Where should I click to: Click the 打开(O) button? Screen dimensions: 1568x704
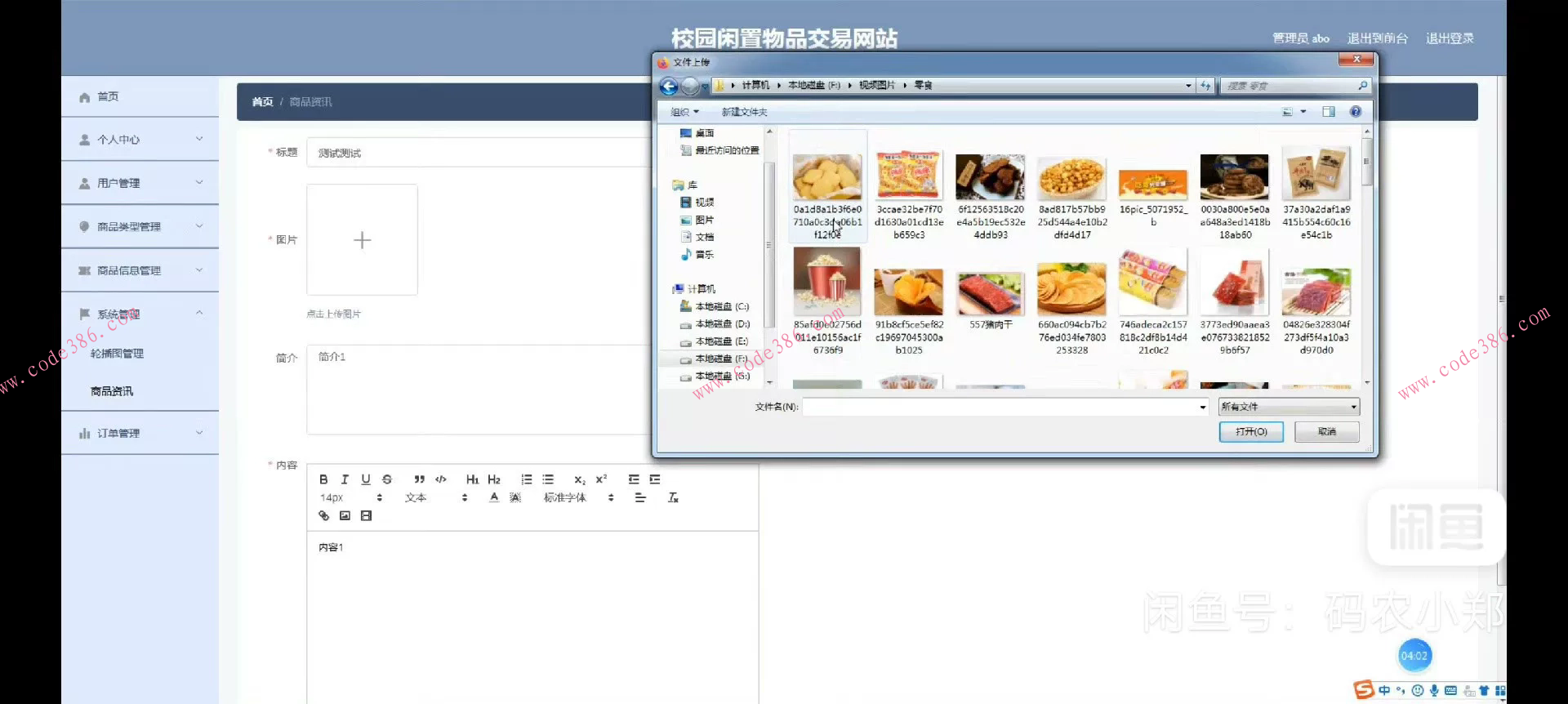point(1251,432)
